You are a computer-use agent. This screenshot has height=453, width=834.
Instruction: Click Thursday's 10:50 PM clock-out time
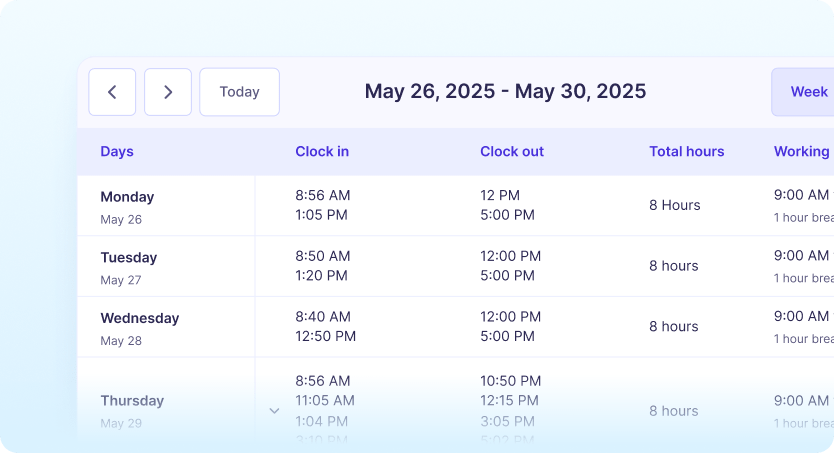pos(510,381)
